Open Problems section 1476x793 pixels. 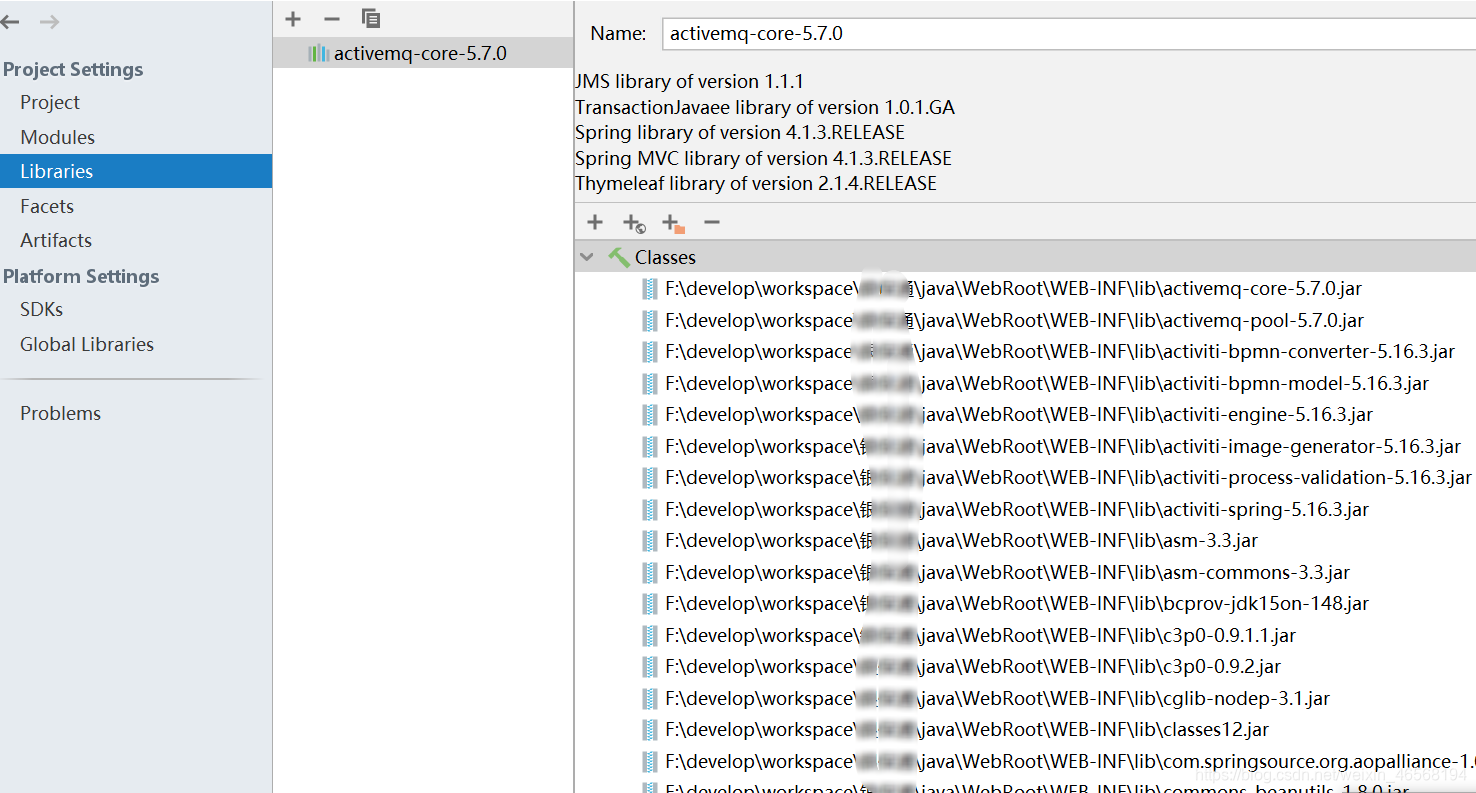pos(60,413)
